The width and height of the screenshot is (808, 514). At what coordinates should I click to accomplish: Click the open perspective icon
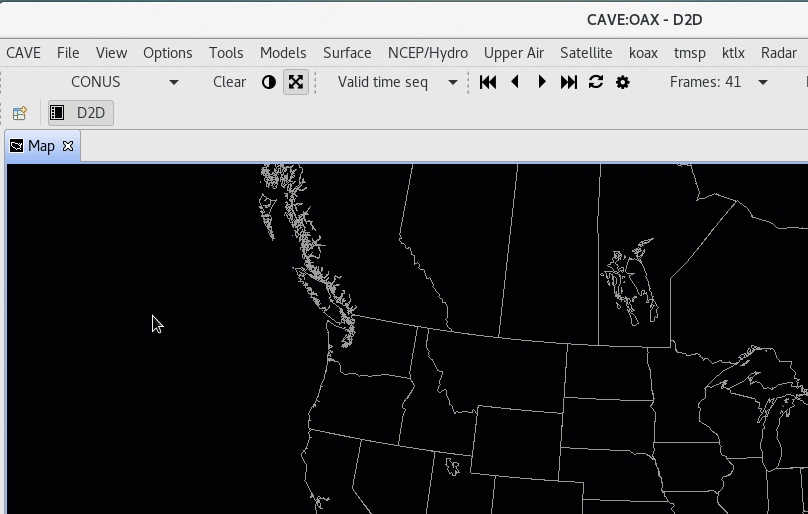pos(20,113)
